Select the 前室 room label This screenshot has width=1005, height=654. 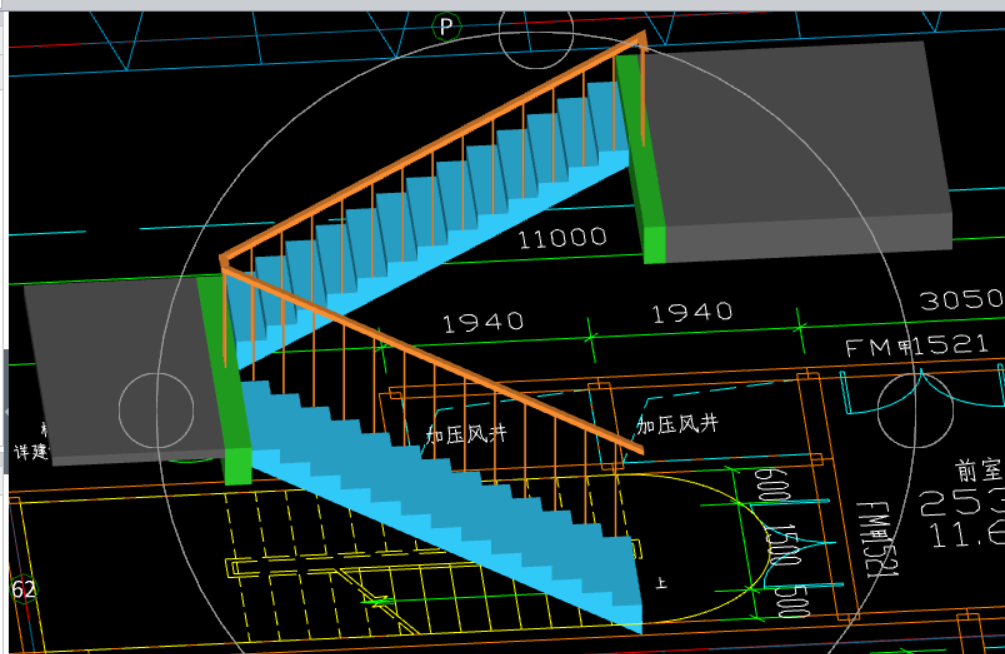[979, 470]
